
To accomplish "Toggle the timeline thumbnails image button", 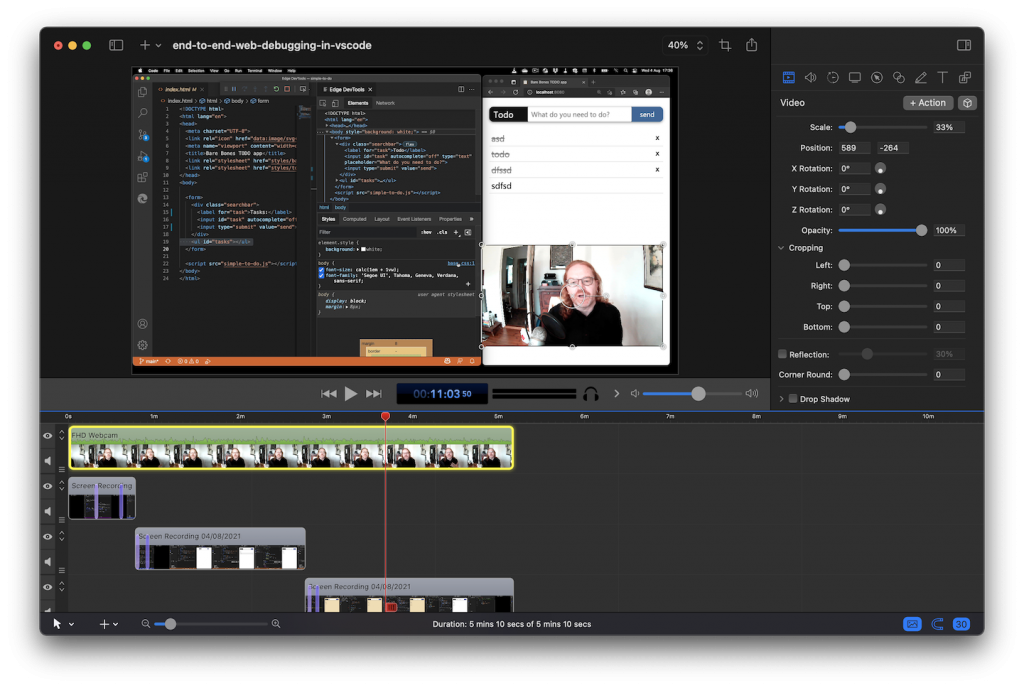I will point(912,624).
